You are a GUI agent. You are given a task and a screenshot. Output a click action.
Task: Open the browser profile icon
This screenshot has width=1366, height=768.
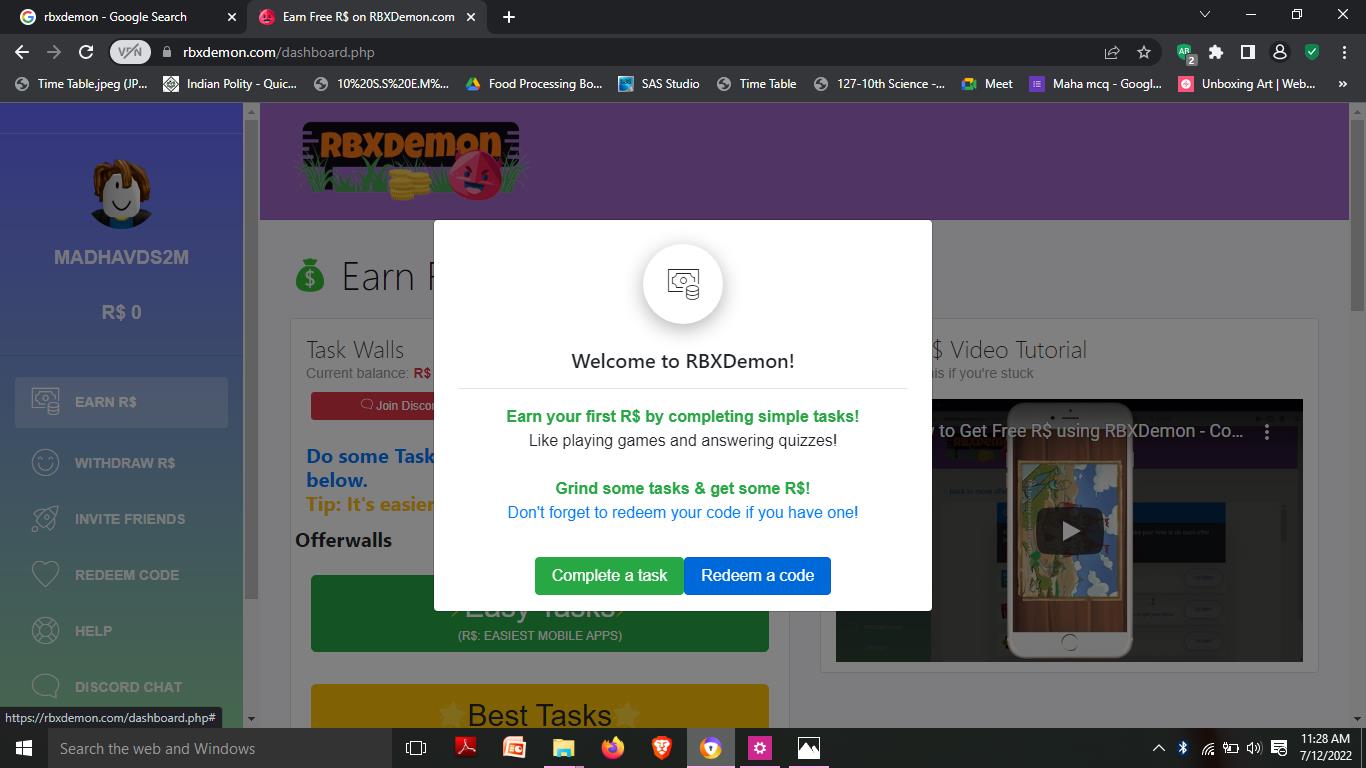point(1279,52)
